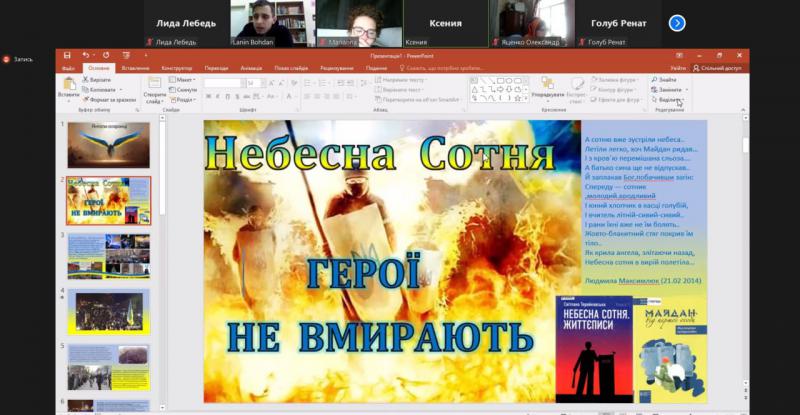The height and width of the screenshot is (415, 800).
Task: Save the presentation with the floppy disk icon
Action: coord(67,55)
